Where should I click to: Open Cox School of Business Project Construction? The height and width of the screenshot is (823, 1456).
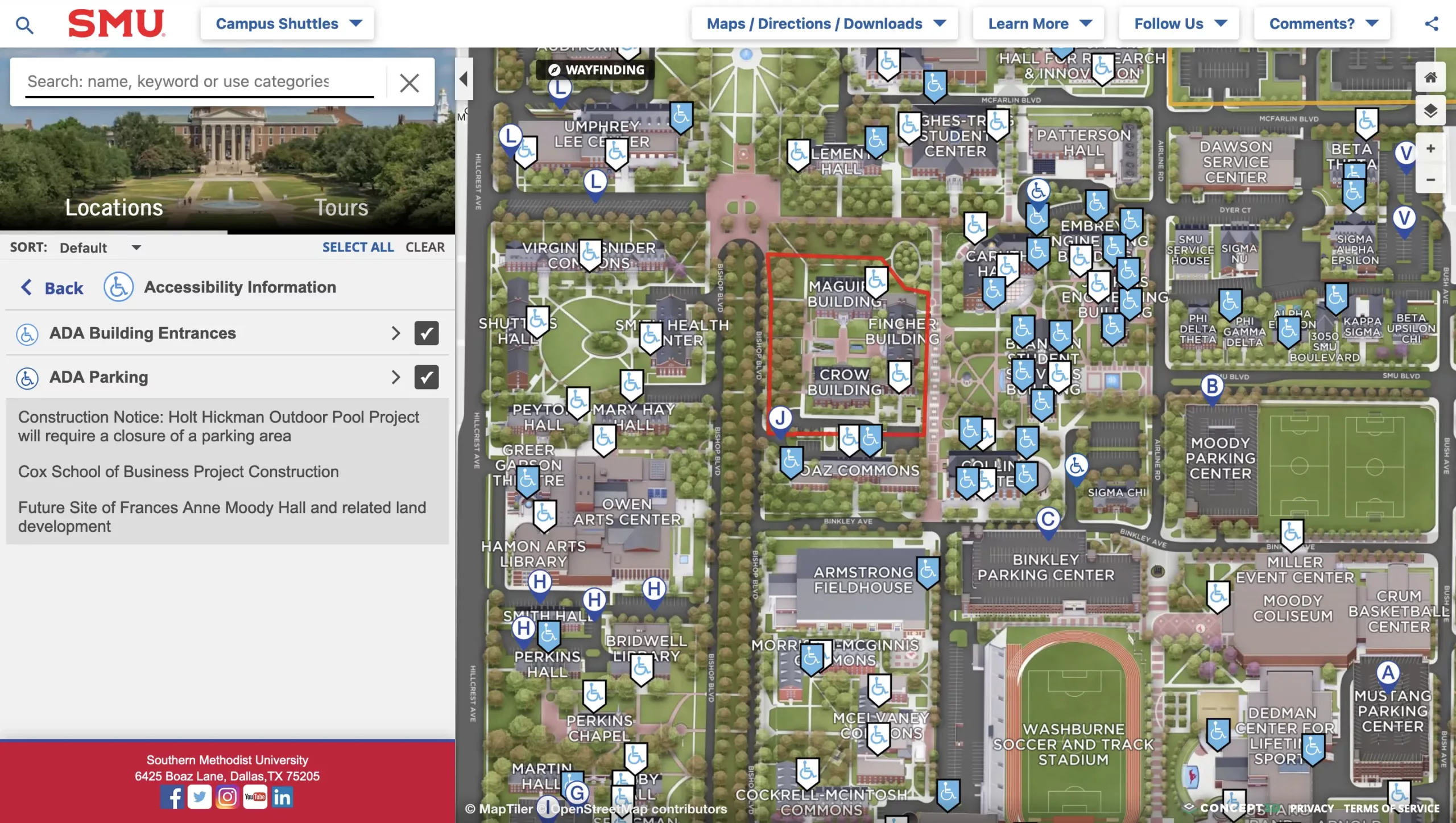coord(179,472)
